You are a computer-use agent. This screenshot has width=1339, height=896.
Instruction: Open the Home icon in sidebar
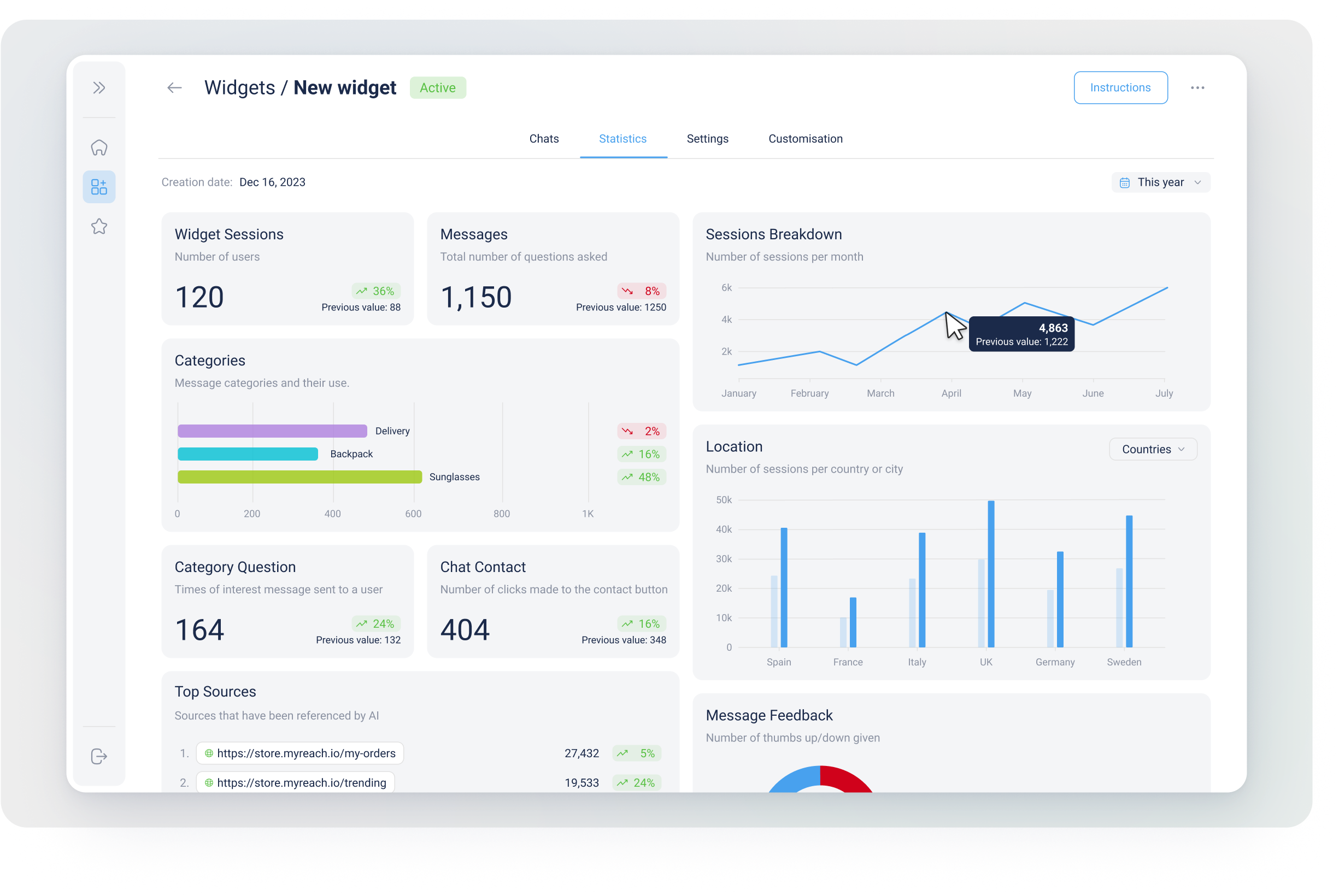pos(99,148)
